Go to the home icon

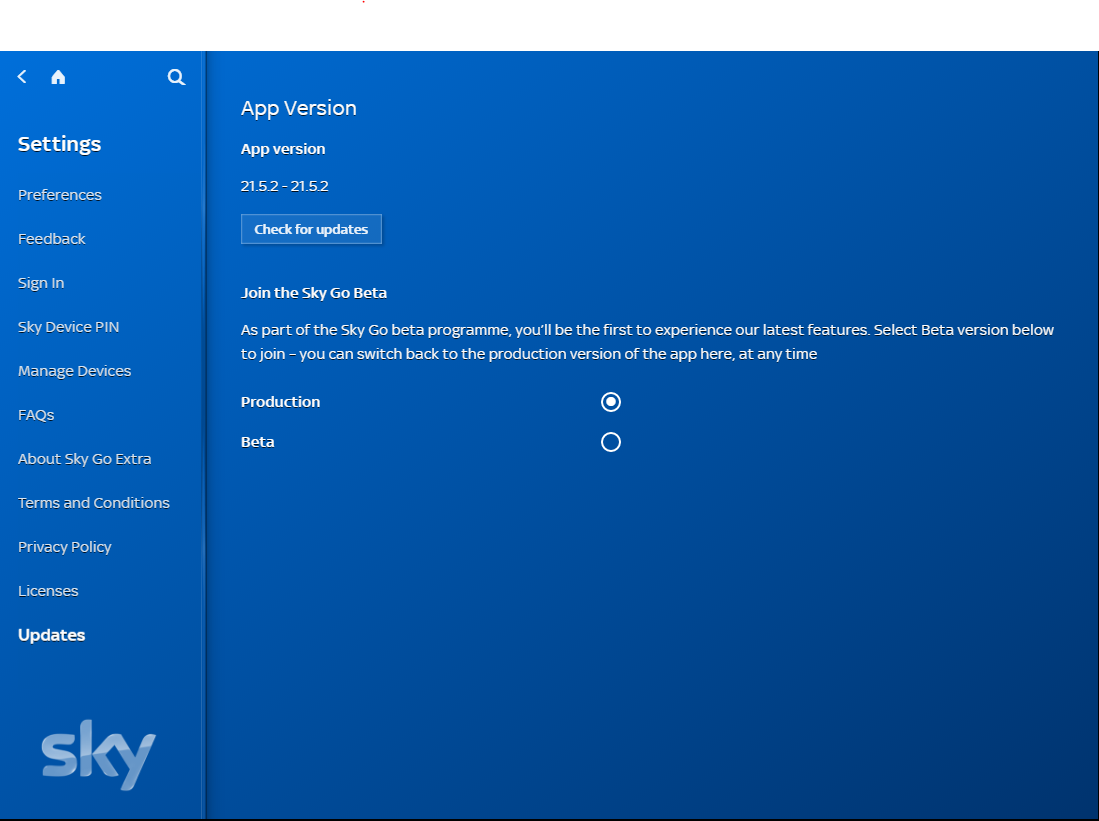(58, 77)
